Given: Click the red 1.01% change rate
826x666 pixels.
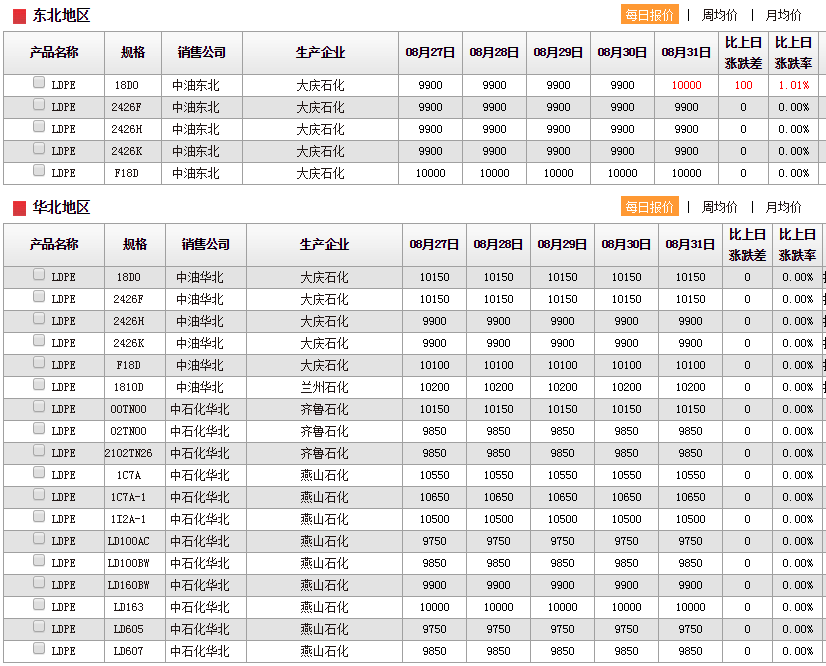Looking at the screenshot, I should [x=794, y=85].
